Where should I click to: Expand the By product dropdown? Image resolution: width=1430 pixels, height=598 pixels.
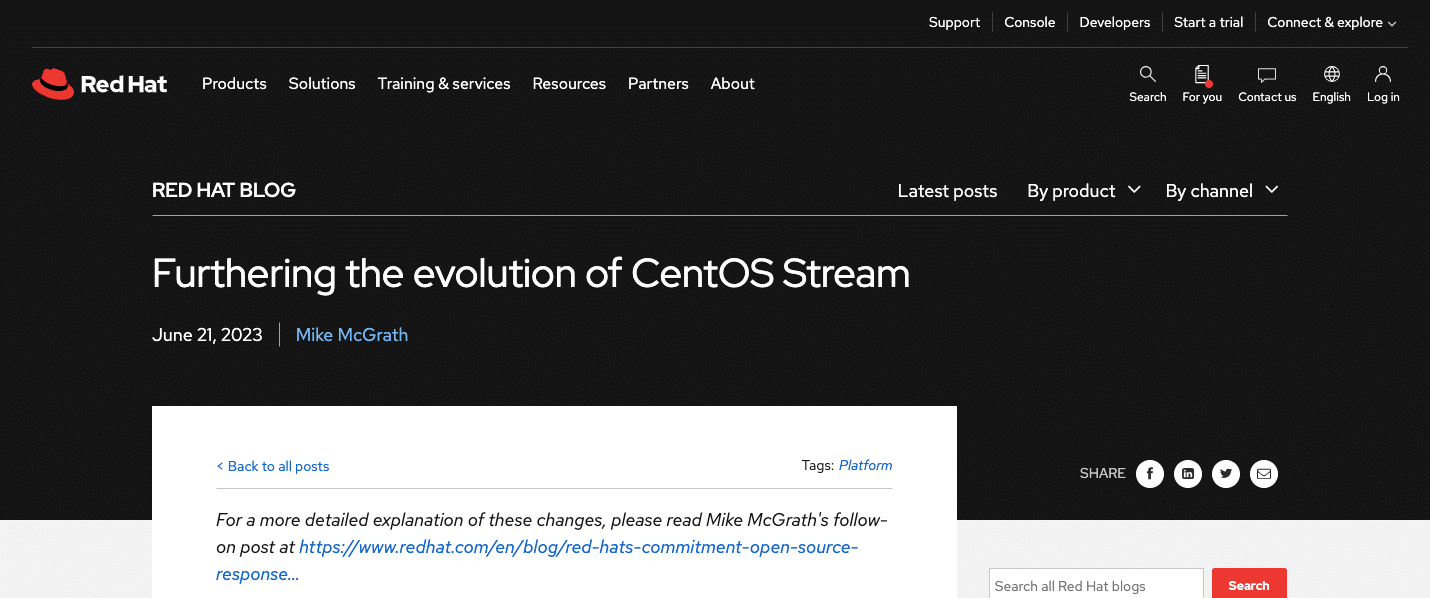click(x=1084, y=190)
